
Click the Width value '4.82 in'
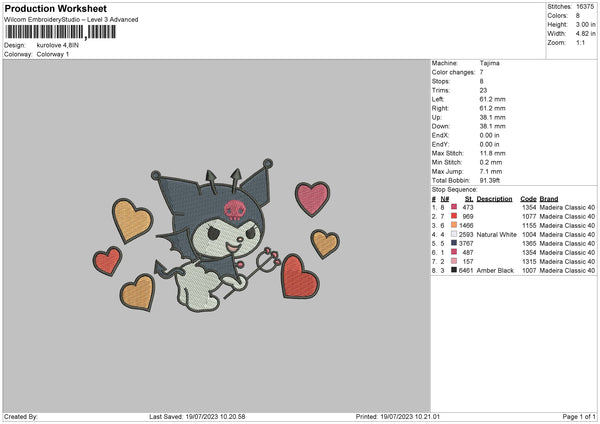click(585, 34)
